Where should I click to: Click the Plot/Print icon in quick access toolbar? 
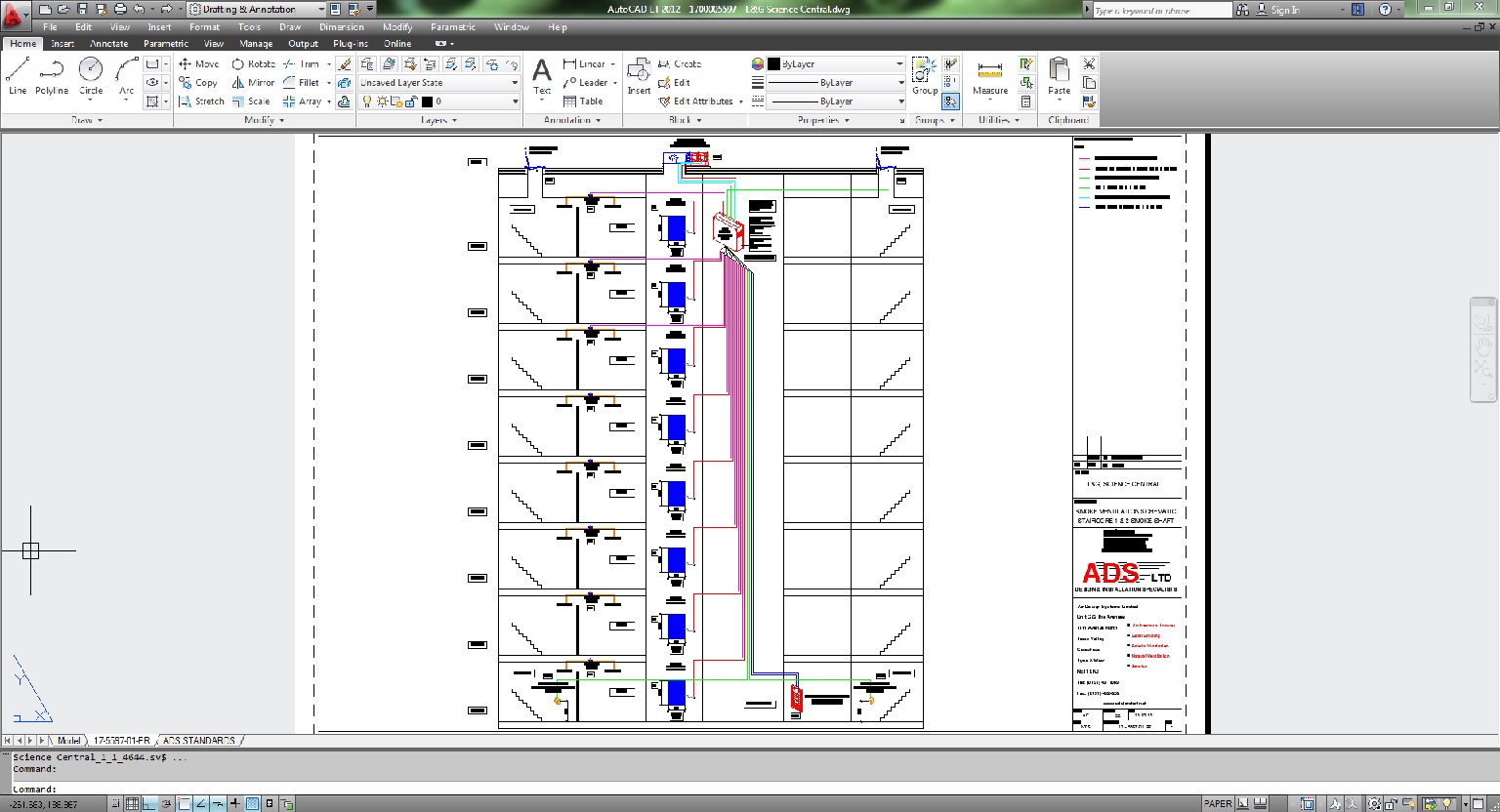[121, 9]
